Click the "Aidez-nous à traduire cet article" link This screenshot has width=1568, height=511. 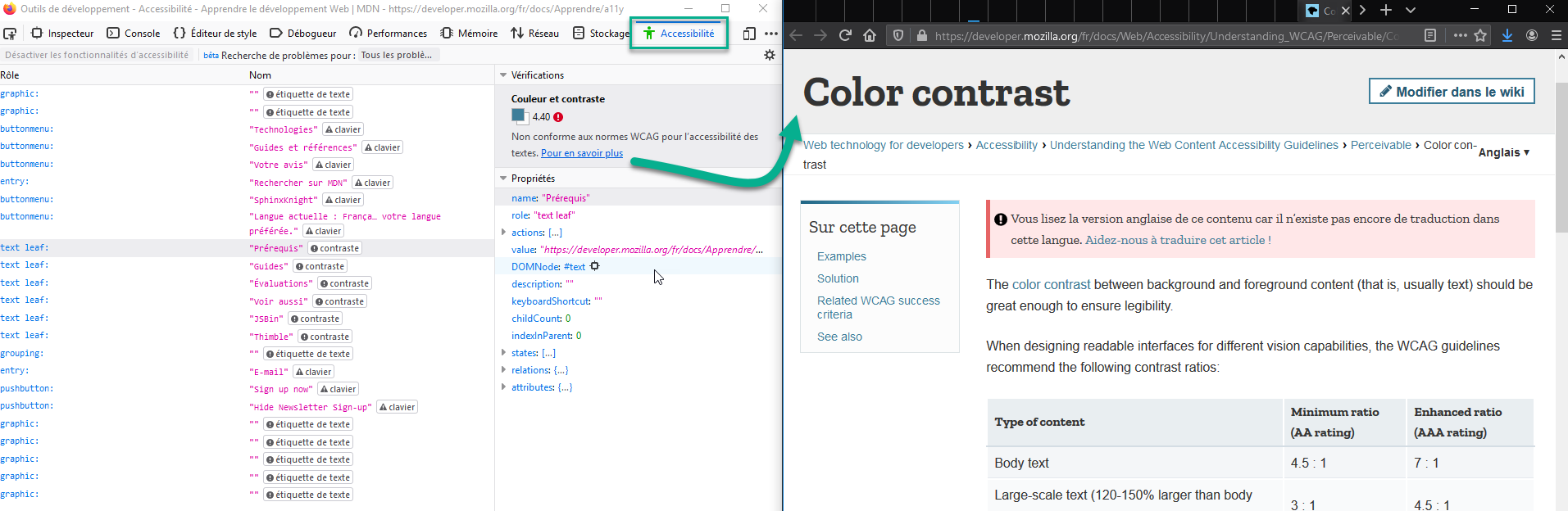pyautogui.click(x=1178, y=240)
